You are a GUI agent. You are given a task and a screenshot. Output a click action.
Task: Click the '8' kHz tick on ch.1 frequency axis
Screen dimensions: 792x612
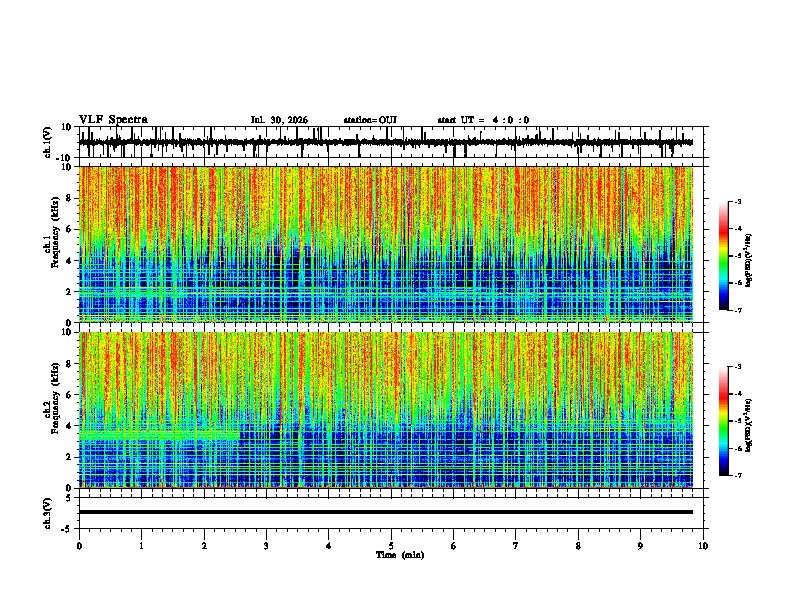[x=69, y=198]
